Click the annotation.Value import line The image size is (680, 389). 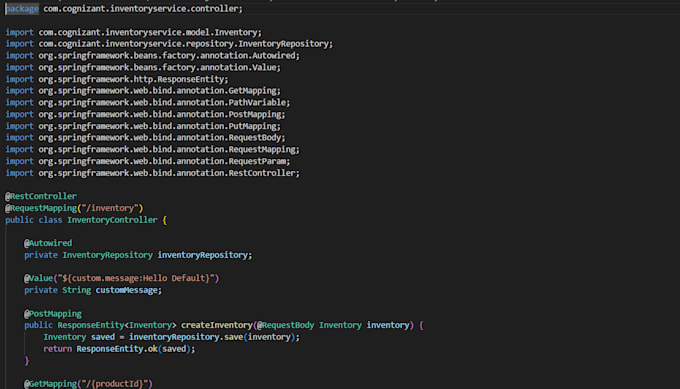coord(143,67)
